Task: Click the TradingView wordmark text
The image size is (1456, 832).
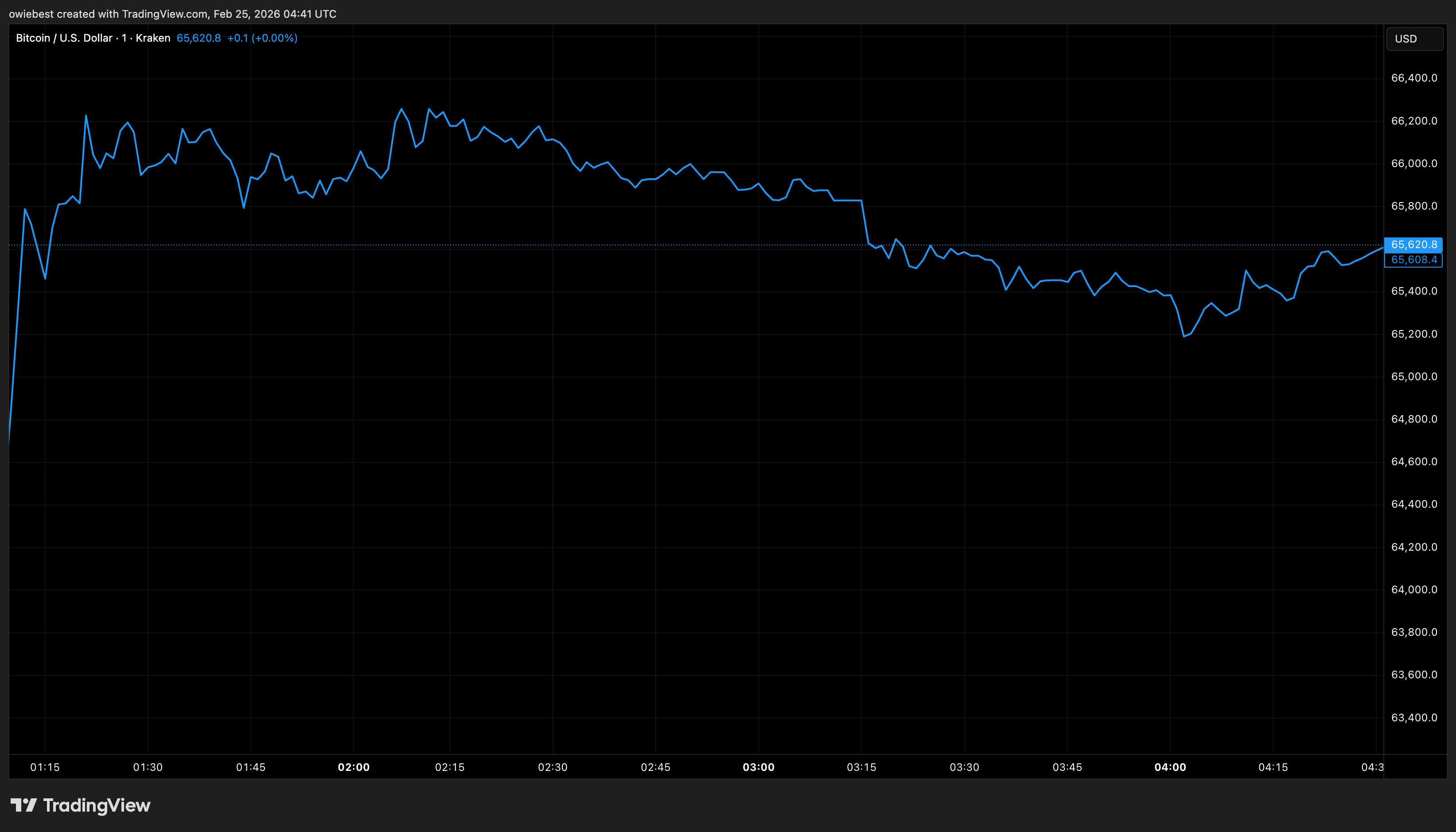Action: 97,806
